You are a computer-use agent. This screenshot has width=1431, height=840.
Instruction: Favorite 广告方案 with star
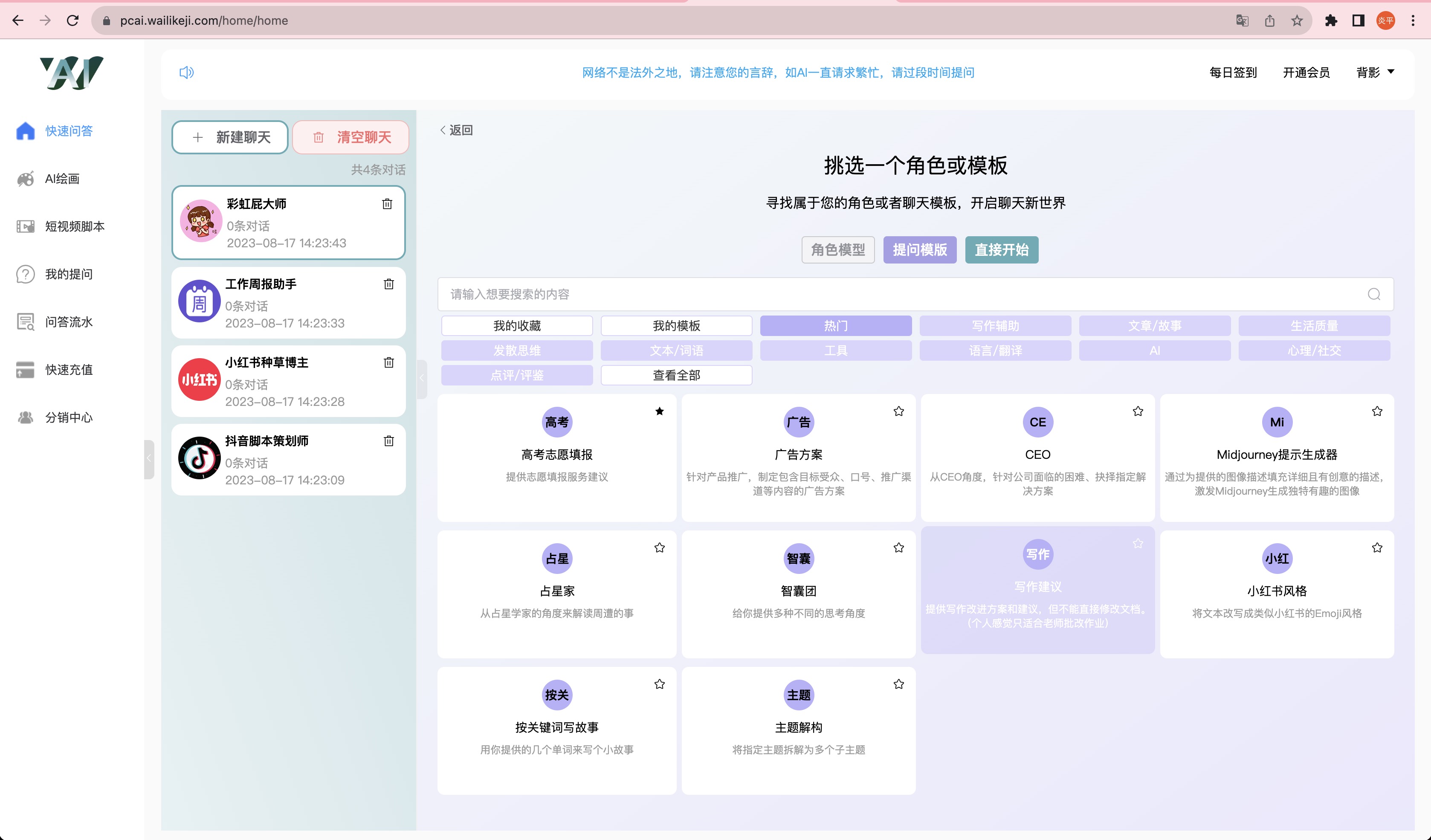pyautogui.click(x=899, y=411)
